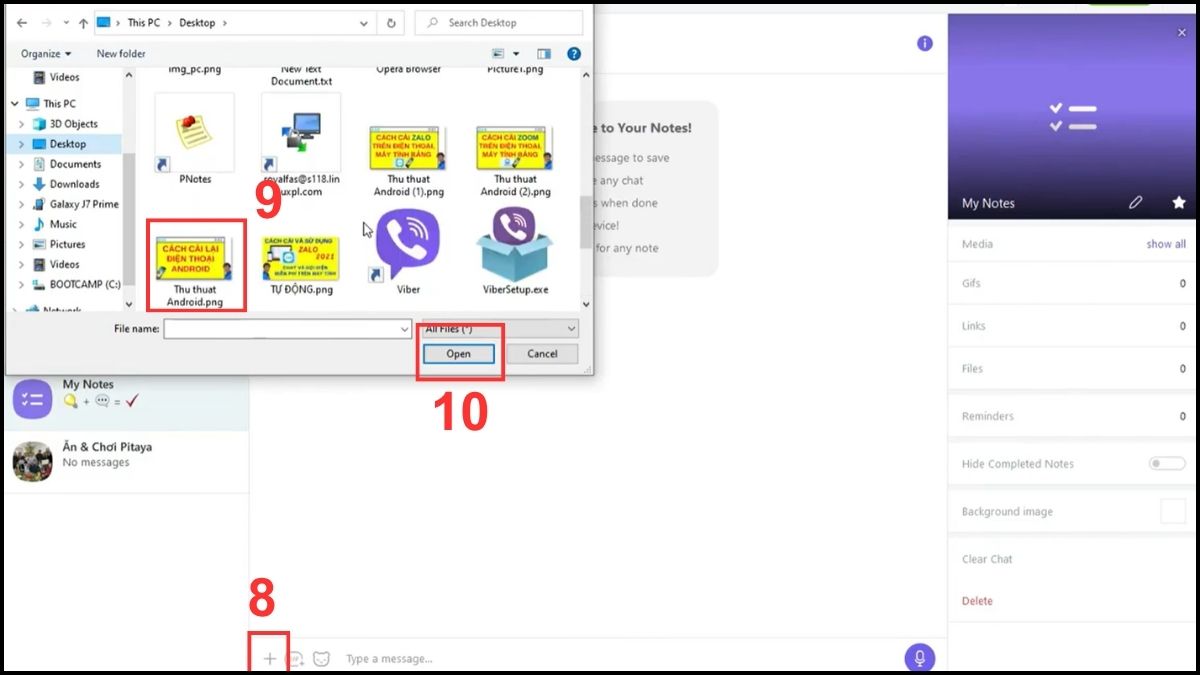Select the royalfas@s118 shortcut file
Viewport: 1200px width, 675px height.
[300, 146]
